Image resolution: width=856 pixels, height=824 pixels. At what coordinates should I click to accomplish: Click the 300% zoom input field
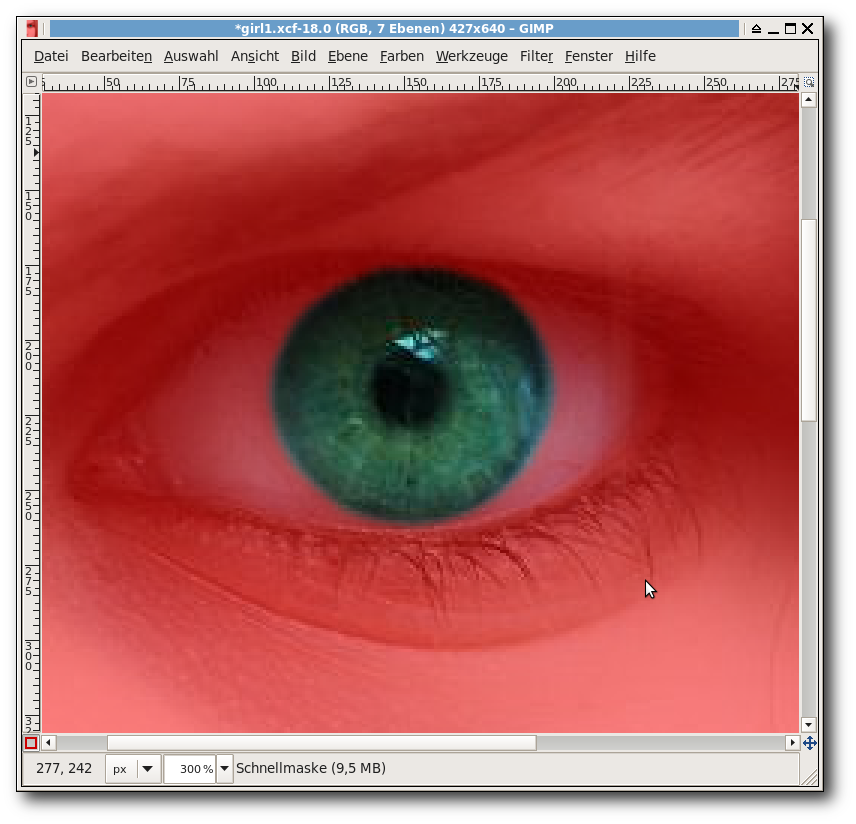189,769
